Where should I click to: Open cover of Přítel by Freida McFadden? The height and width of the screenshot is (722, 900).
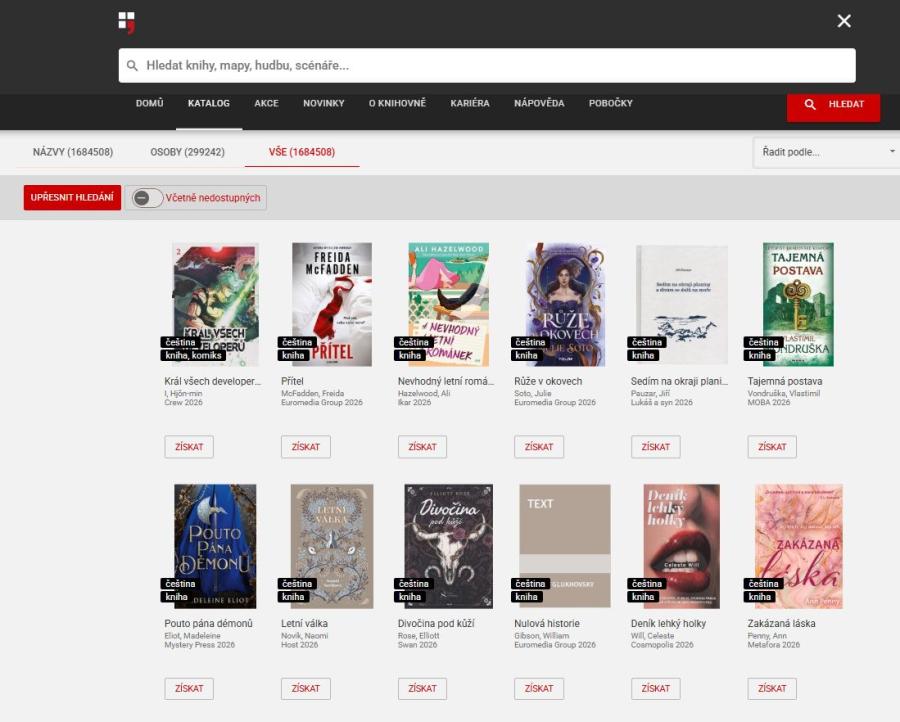pyautogui.click(x=332, y=304)
